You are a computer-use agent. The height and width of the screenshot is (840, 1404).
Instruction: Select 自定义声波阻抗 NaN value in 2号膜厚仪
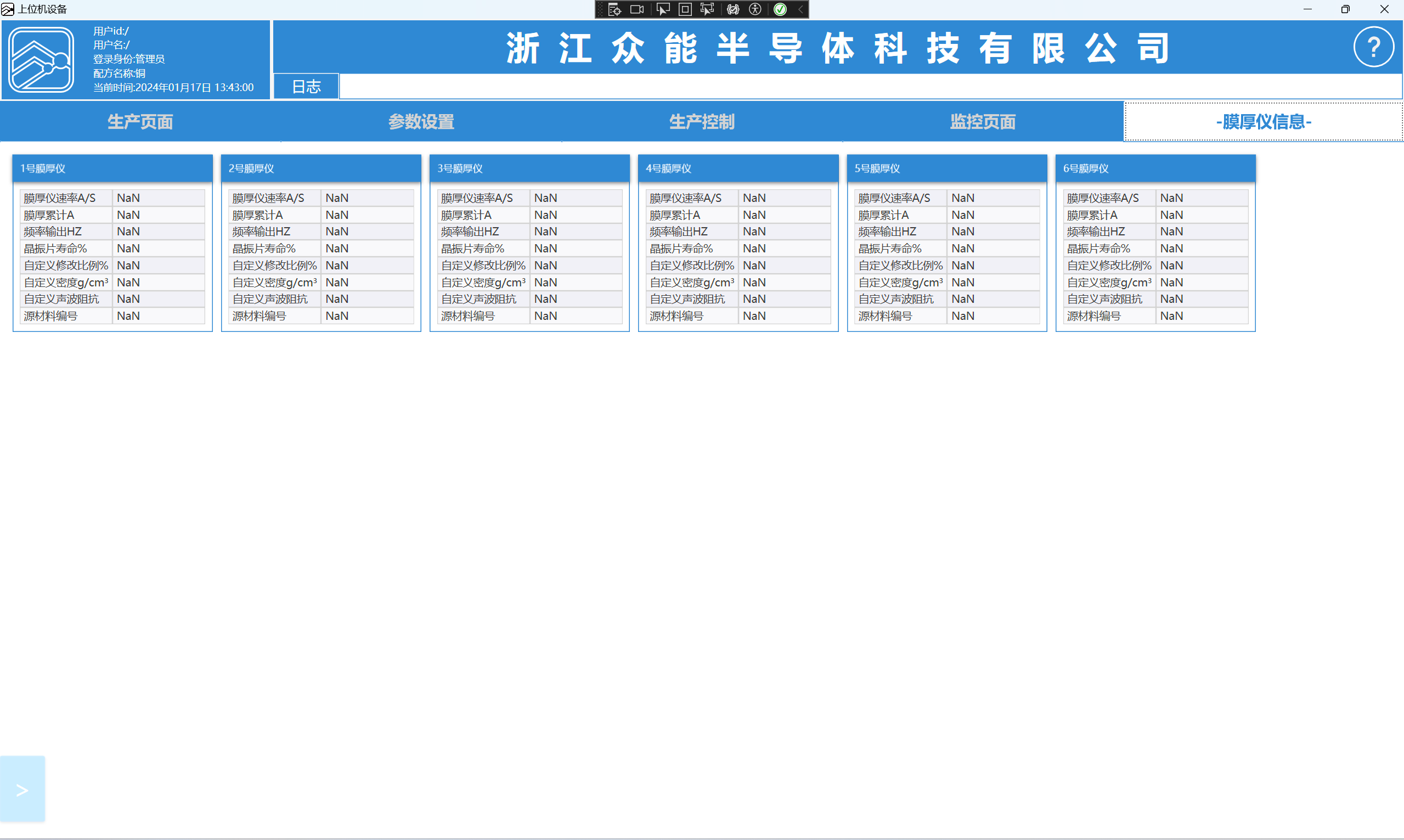coord(367,299)
